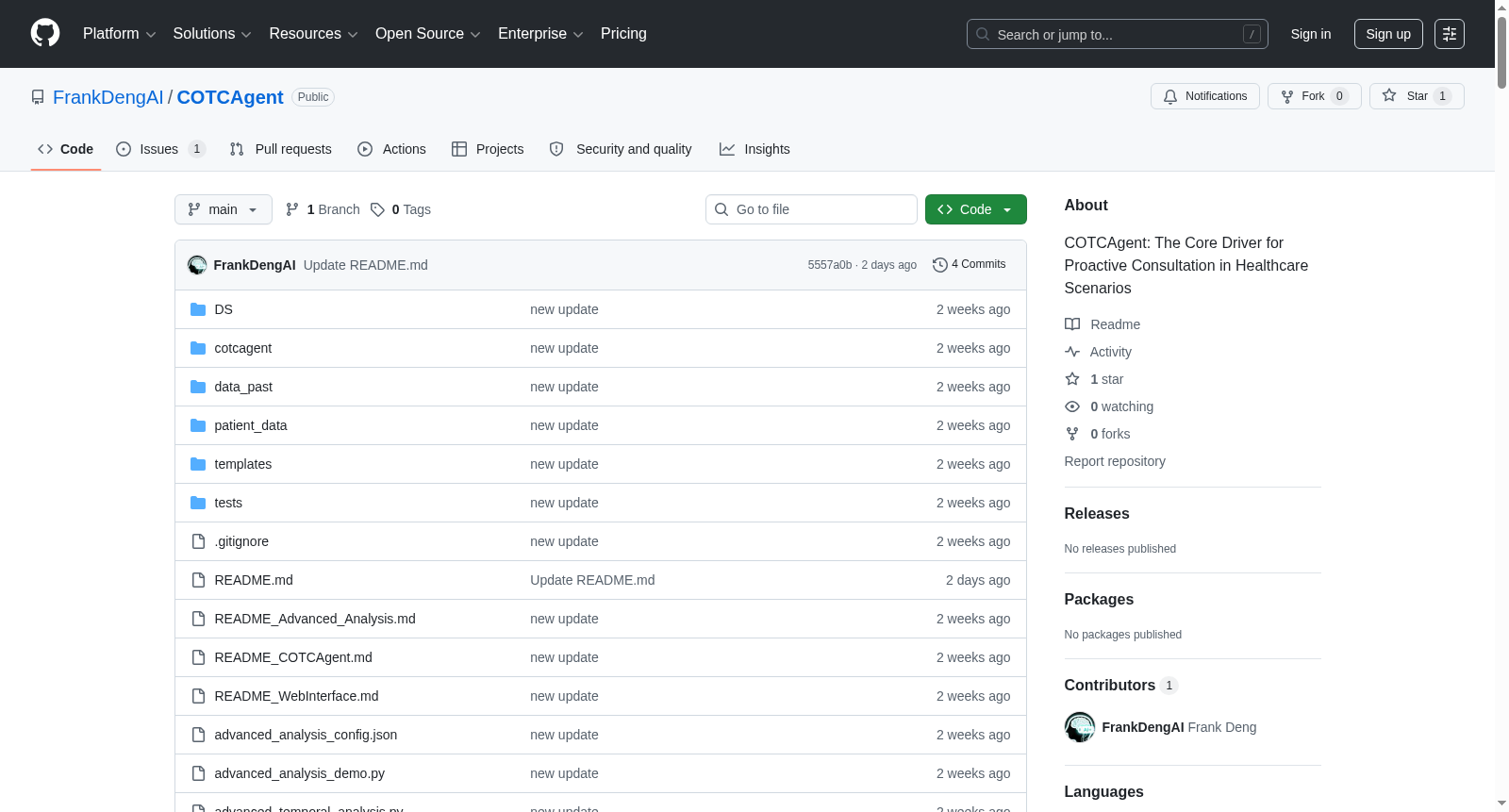
Task: Click the repository book icon beside FrankDengAI
Action: (38, 97)
